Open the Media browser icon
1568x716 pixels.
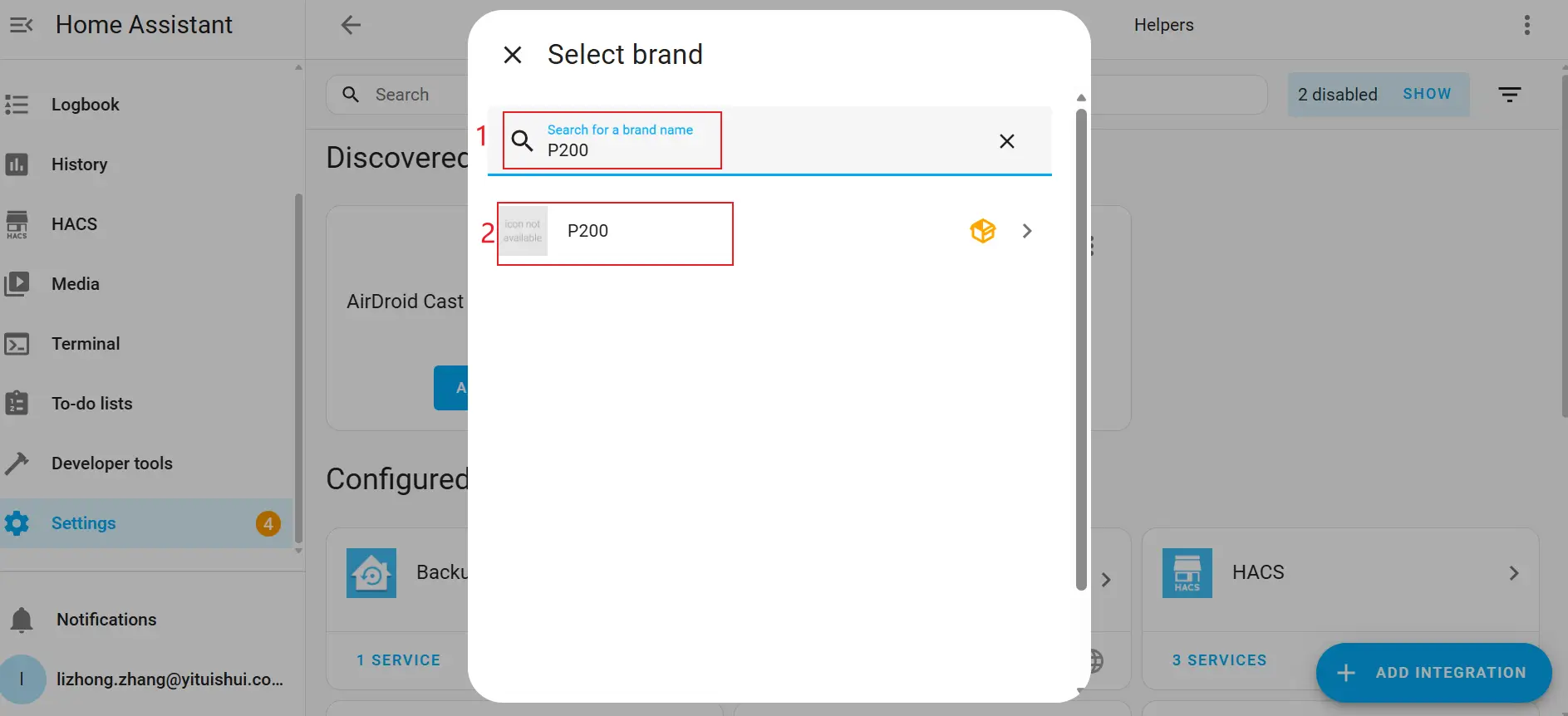(x=17, y=284)
